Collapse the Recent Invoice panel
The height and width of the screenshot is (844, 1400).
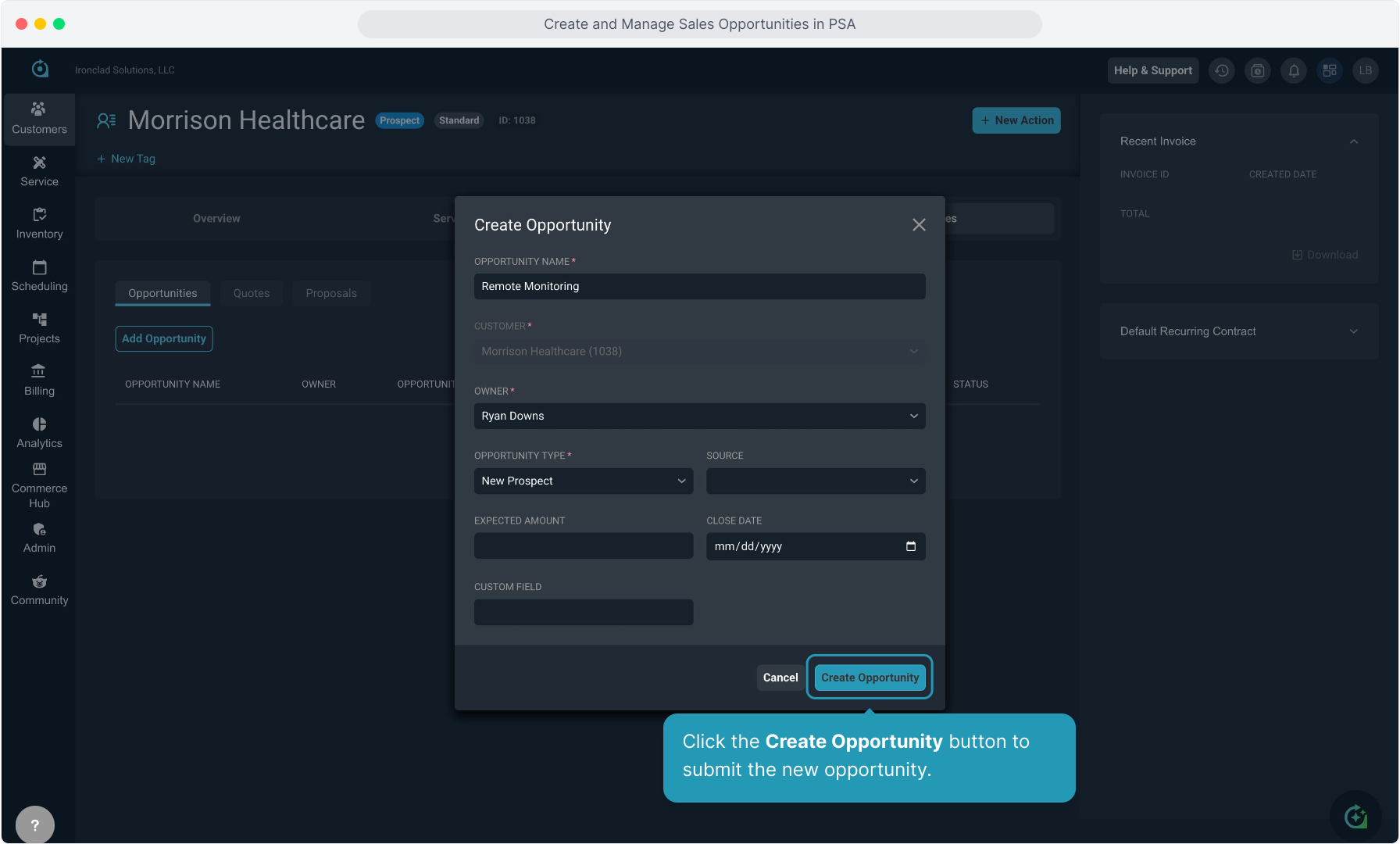(x=1353, y=141)
